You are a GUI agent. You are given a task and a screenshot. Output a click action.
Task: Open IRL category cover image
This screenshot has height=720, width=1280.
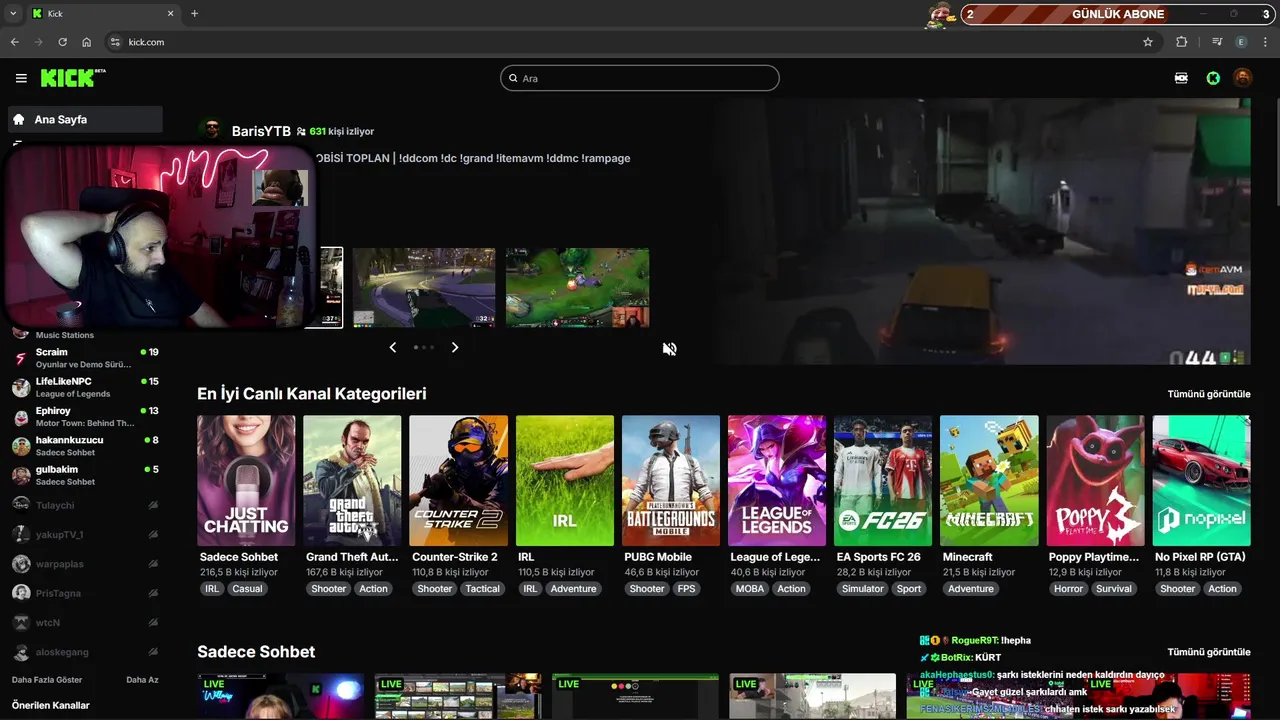[x=564, y=480]
